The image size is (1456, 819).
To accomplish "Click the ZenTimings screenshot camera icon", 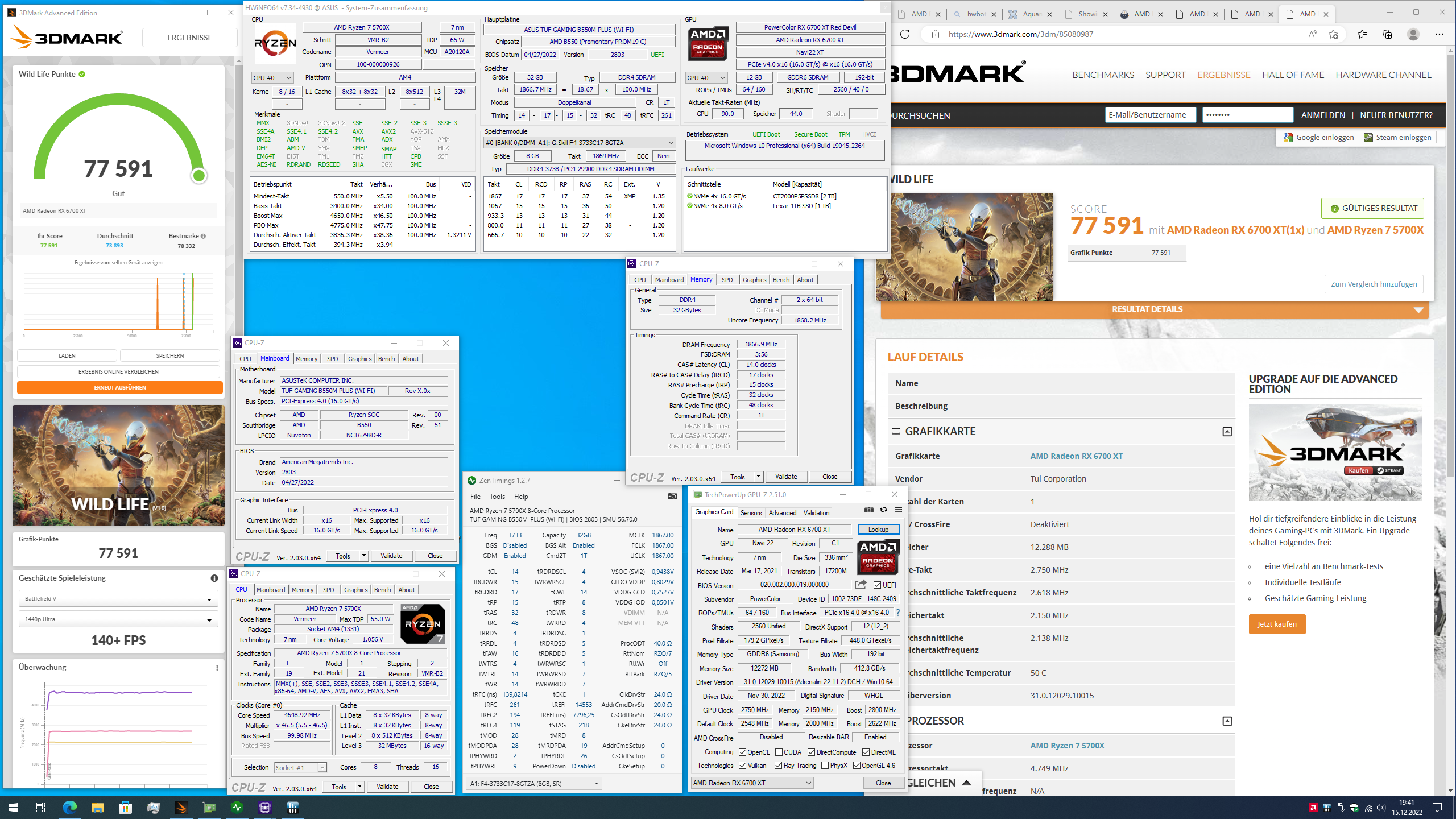I will point(672,496).
